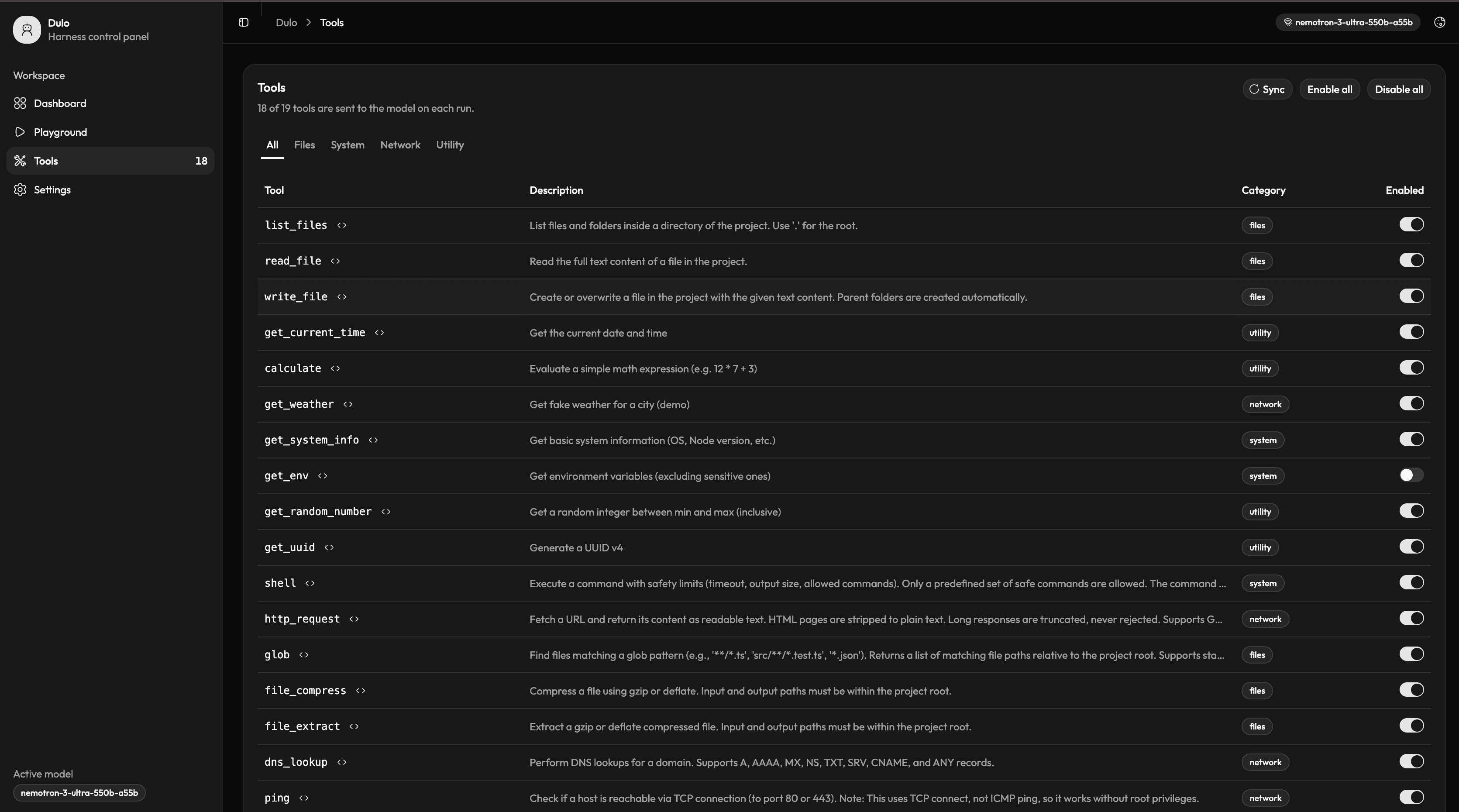
Task: Enable the get_env tool toggle
Action: pos(1411,475)
